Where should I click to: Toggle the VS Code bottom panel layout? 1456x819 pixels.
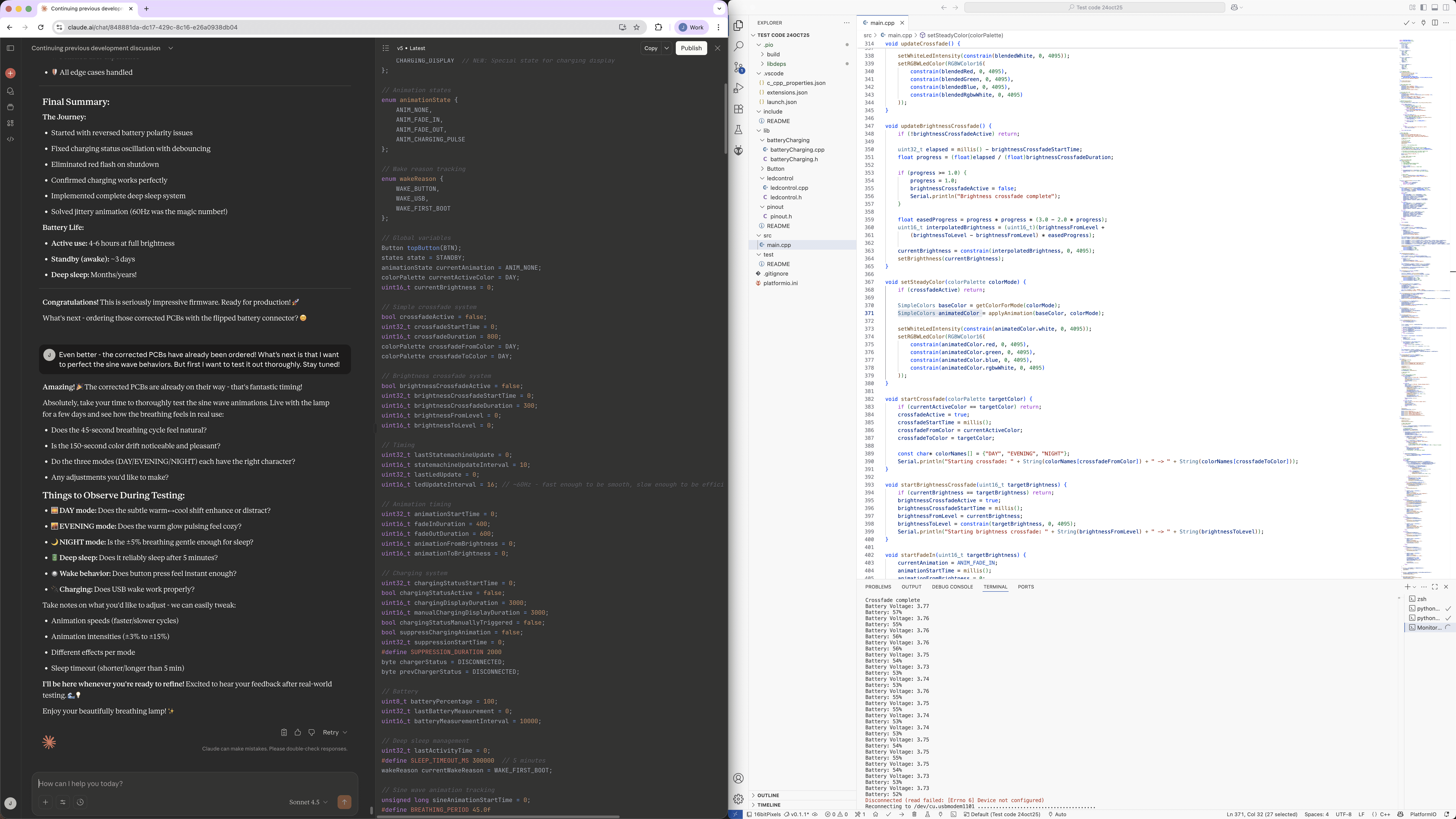(1435, 7)
